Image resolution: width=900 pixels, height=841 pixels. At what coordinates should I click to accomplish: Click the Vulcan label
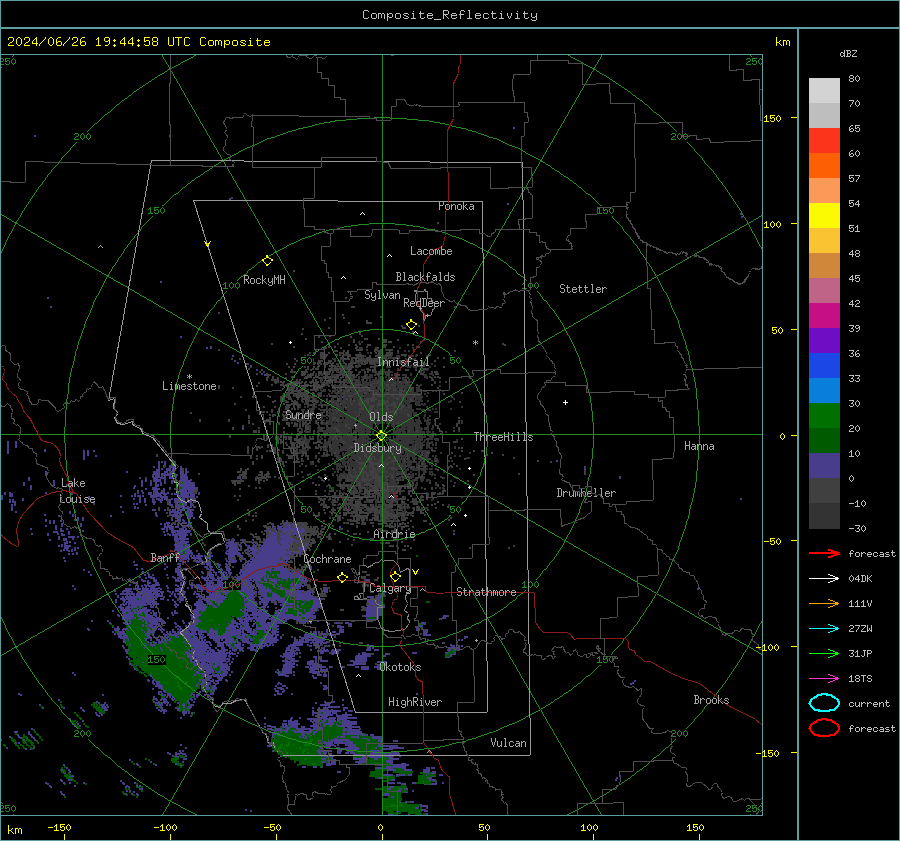click(508, 743)
